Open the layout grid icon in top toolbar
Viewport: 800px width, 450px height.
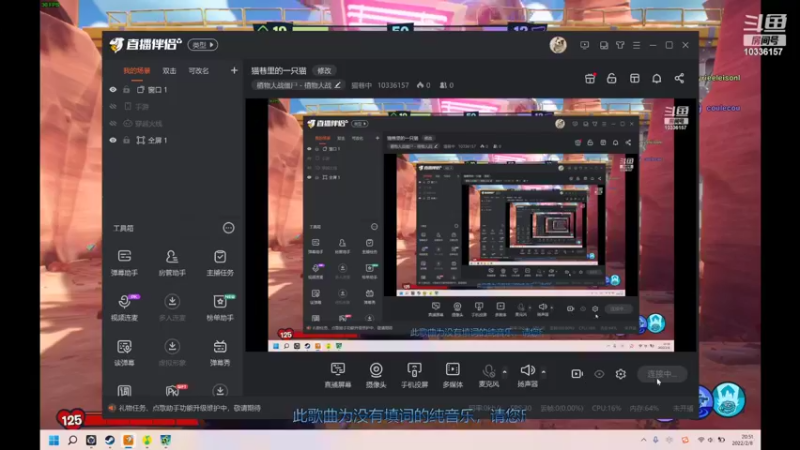[x=634, y=78]
